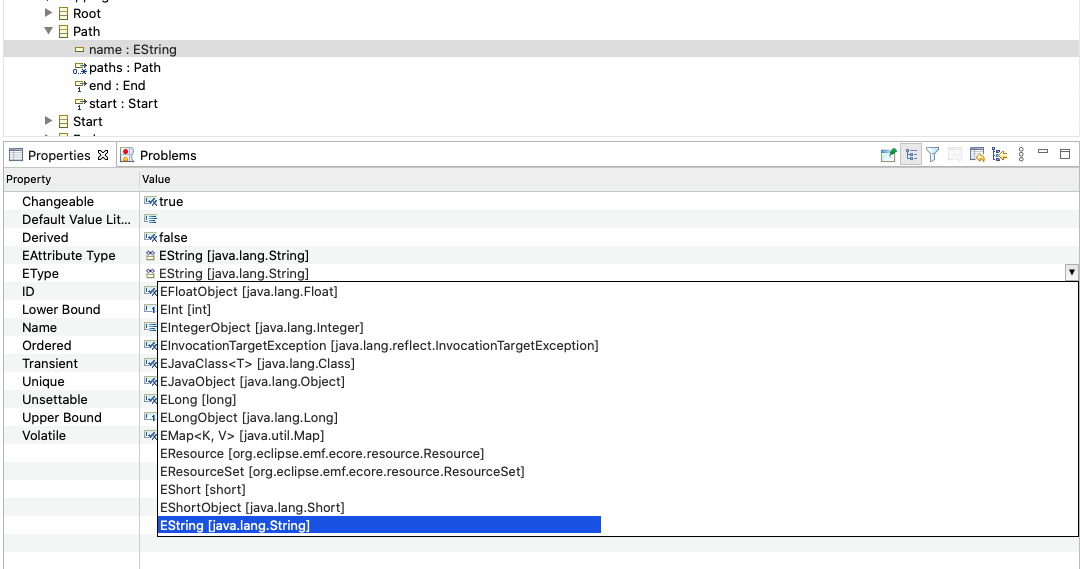This screenshot has height=569, width=1080.
Task: Click the table icon with yellow undo arrow
Action: [977, 155]
